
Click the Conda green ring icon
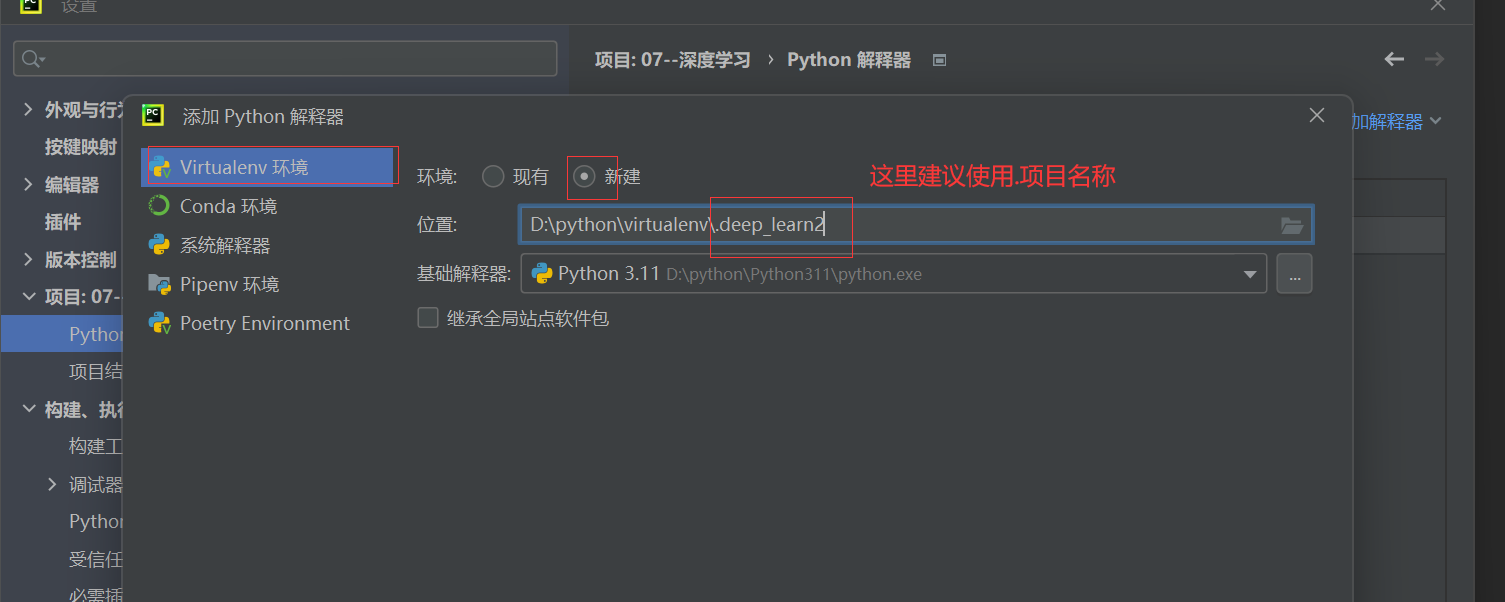tap(159, 206)
